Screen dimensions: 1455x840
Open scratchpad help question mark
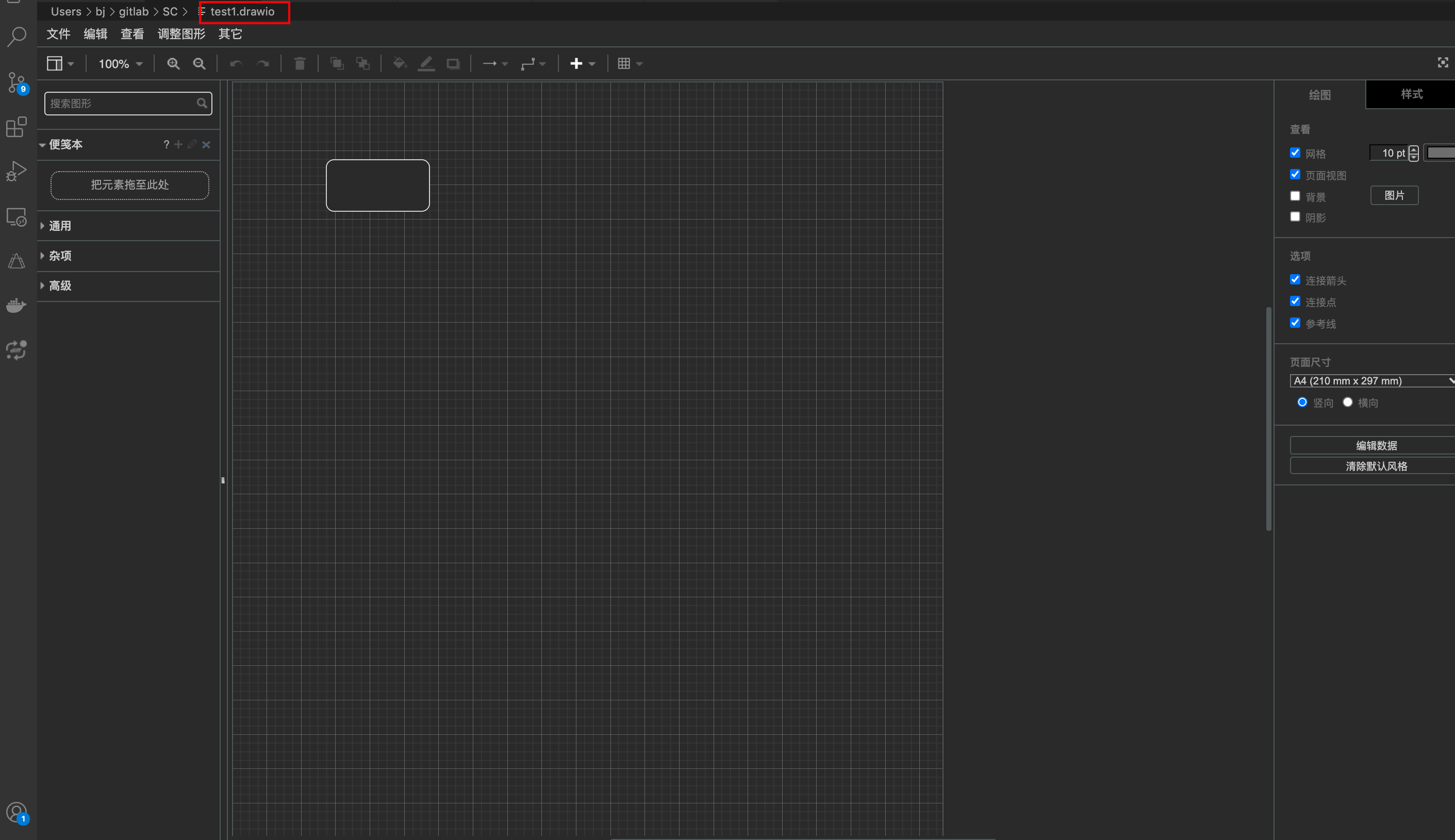tap(166, 144)
